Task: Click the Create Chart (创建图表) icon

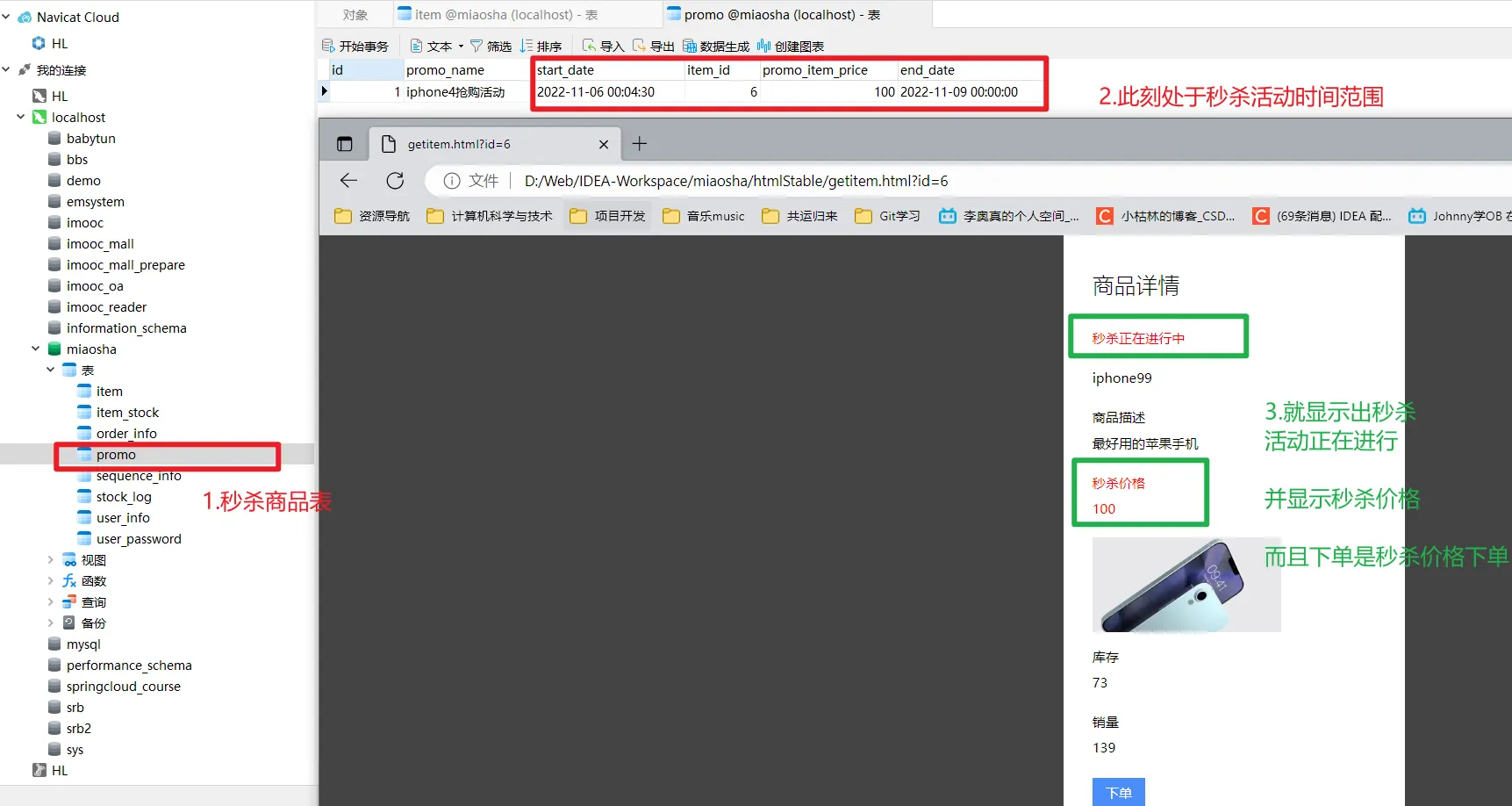Action: click(763, 46)
